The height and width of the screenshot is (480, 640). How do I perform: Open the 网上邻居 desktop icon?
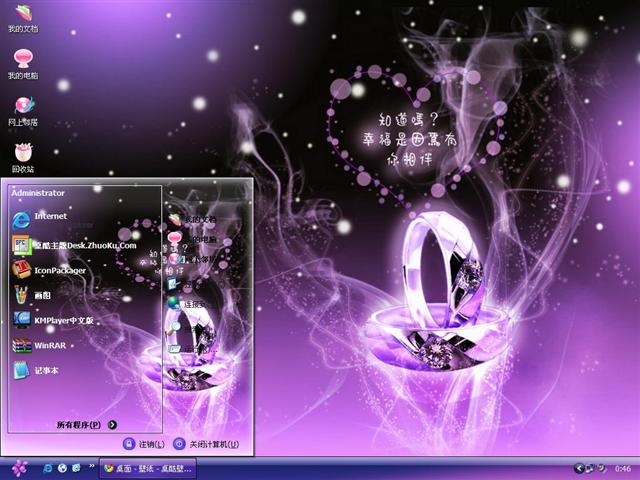click(x=22, y=108)
